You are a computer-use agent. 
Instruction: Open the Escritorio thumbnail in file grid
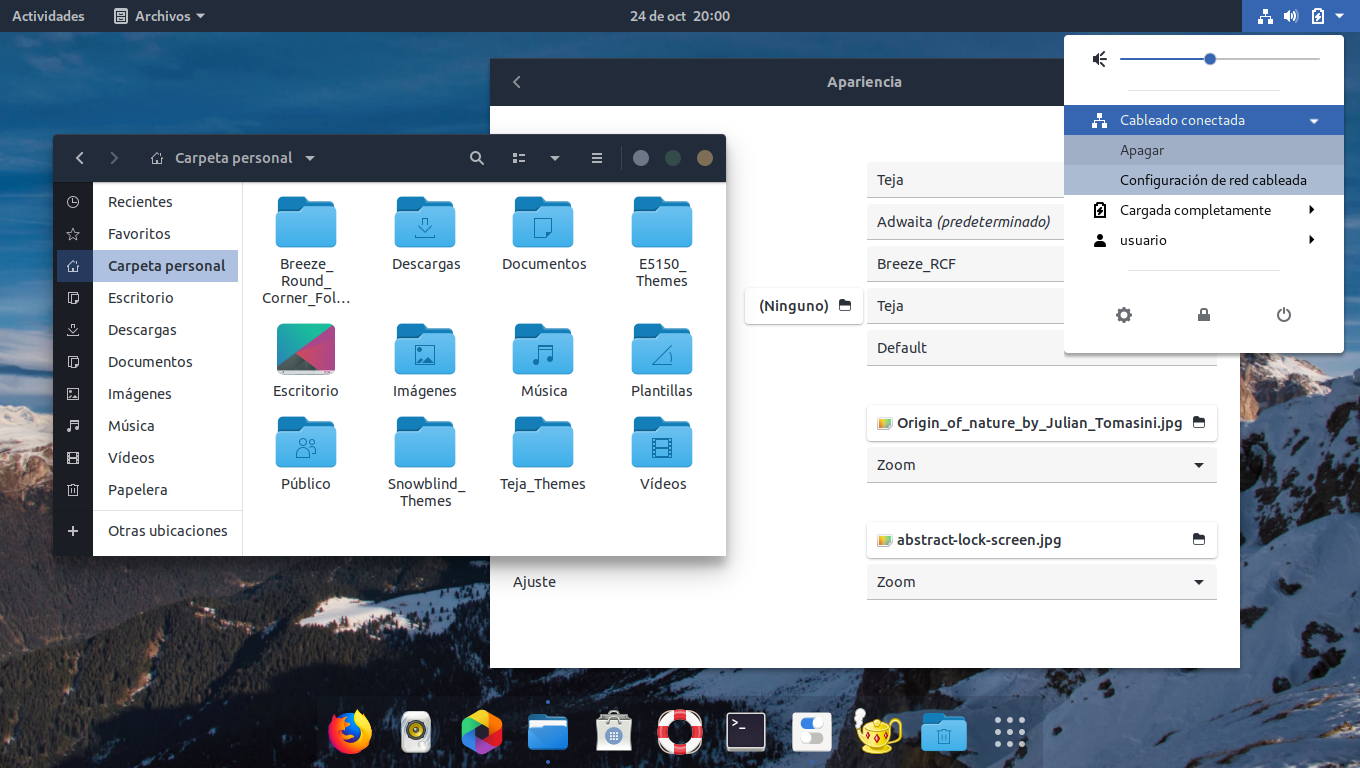pyautogui.click(x=306, y=349)
